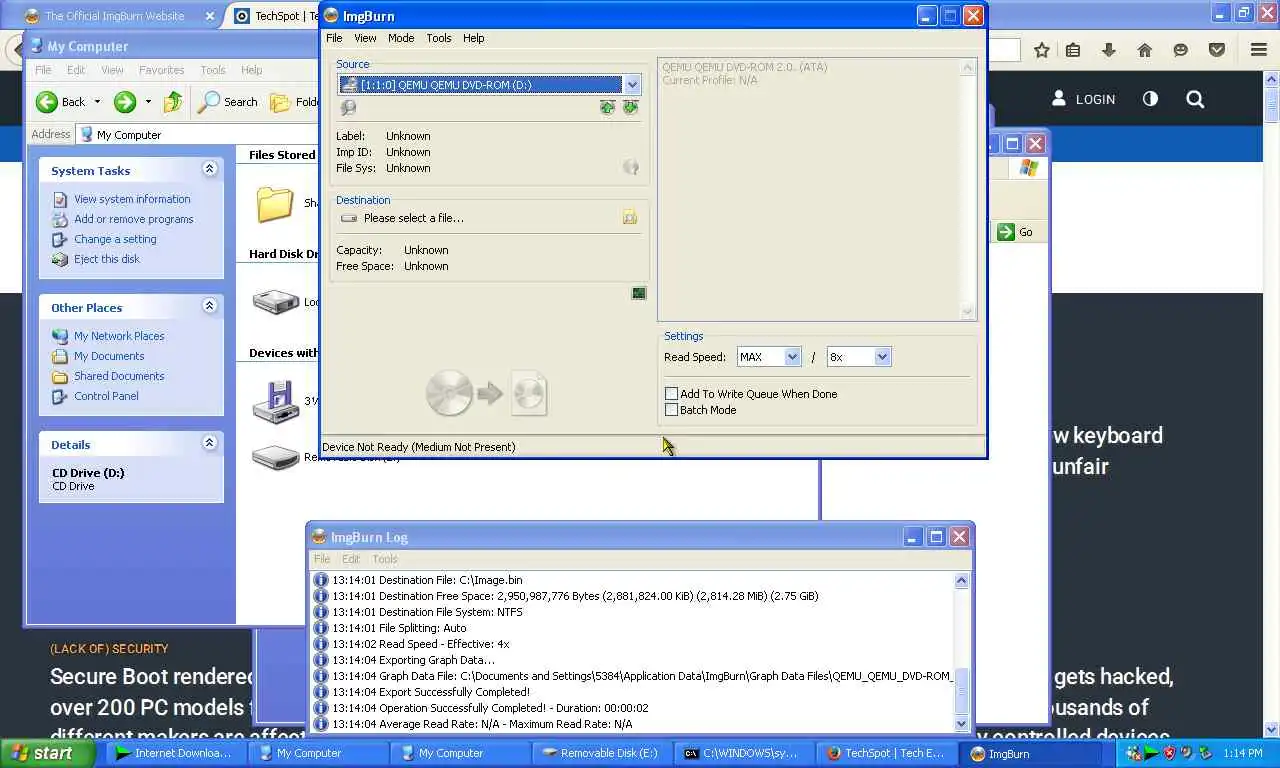Select the 3½ Floppy drive icon
Image resolution: width=1280 pixels, height=768 pixels.
(x=275, y=402)
